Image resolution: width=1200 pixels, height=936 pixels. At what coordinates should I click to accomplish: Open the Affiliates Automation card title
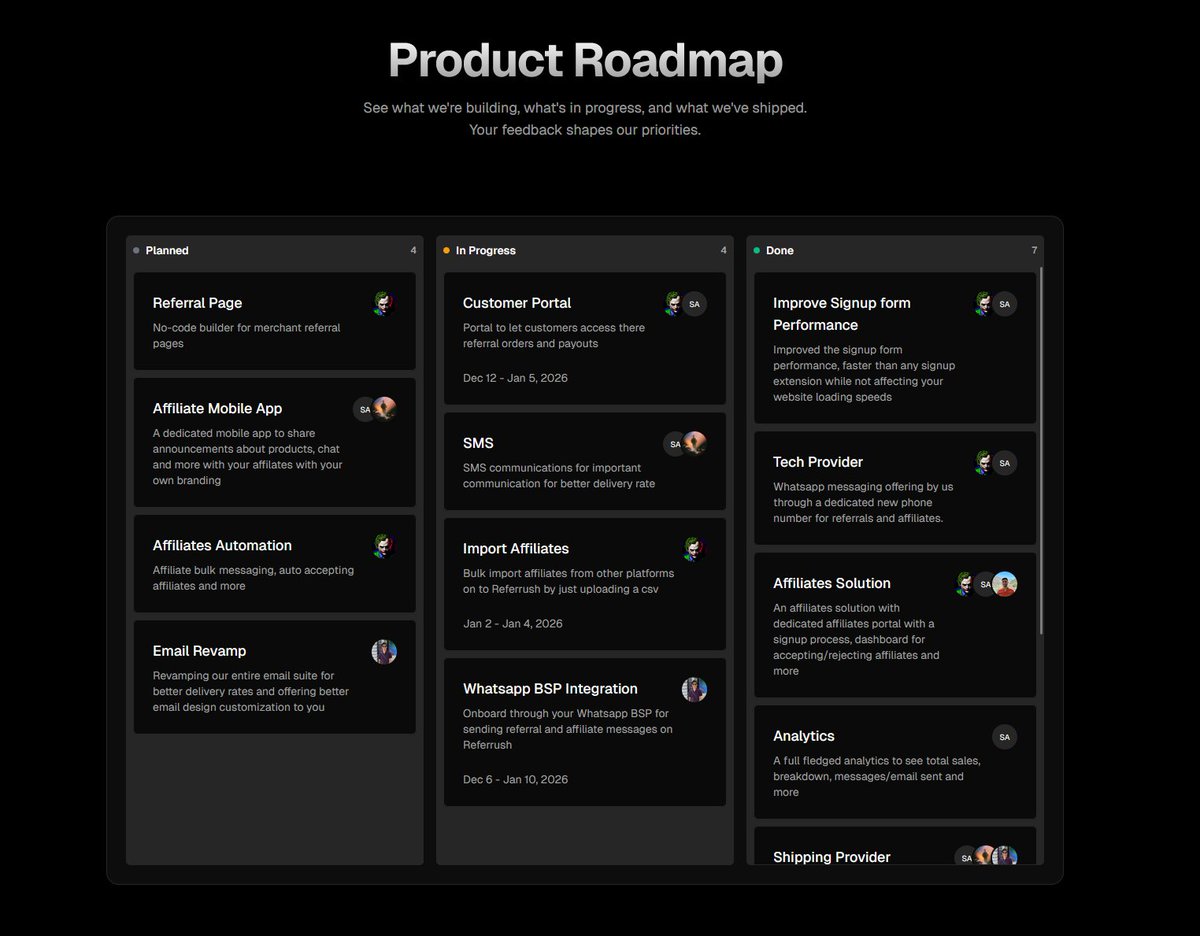click(x=222, y=545)
